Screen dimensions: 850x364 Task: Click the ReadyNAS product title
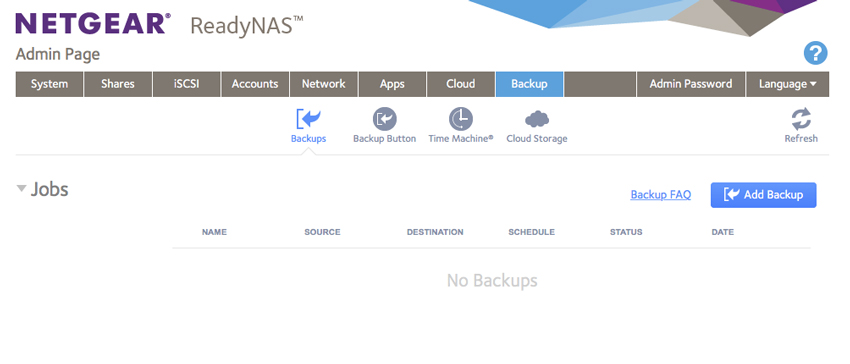point(247,26)
